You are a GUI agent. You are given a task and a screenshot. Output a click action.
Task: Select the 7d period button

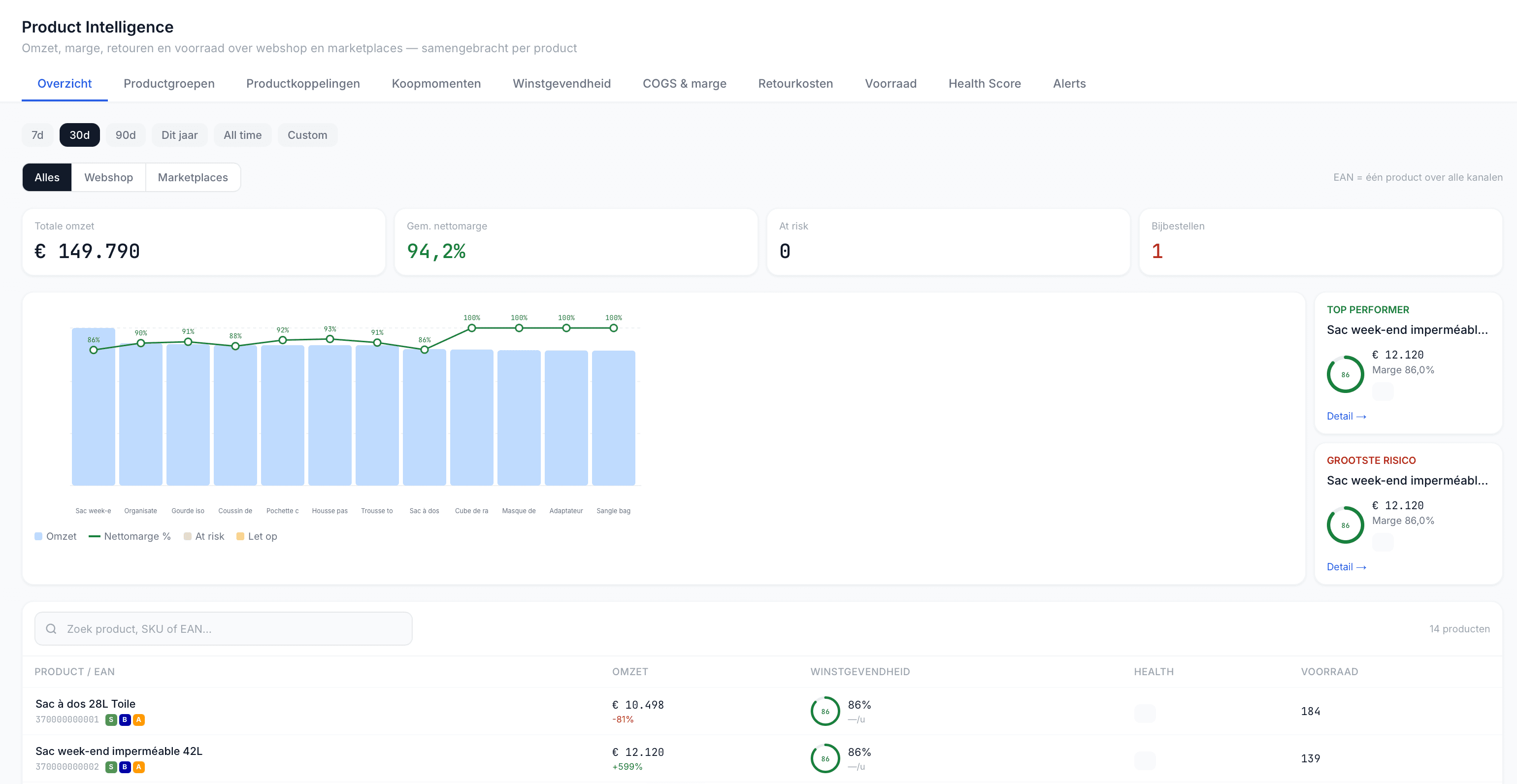(x=38, y=135)
